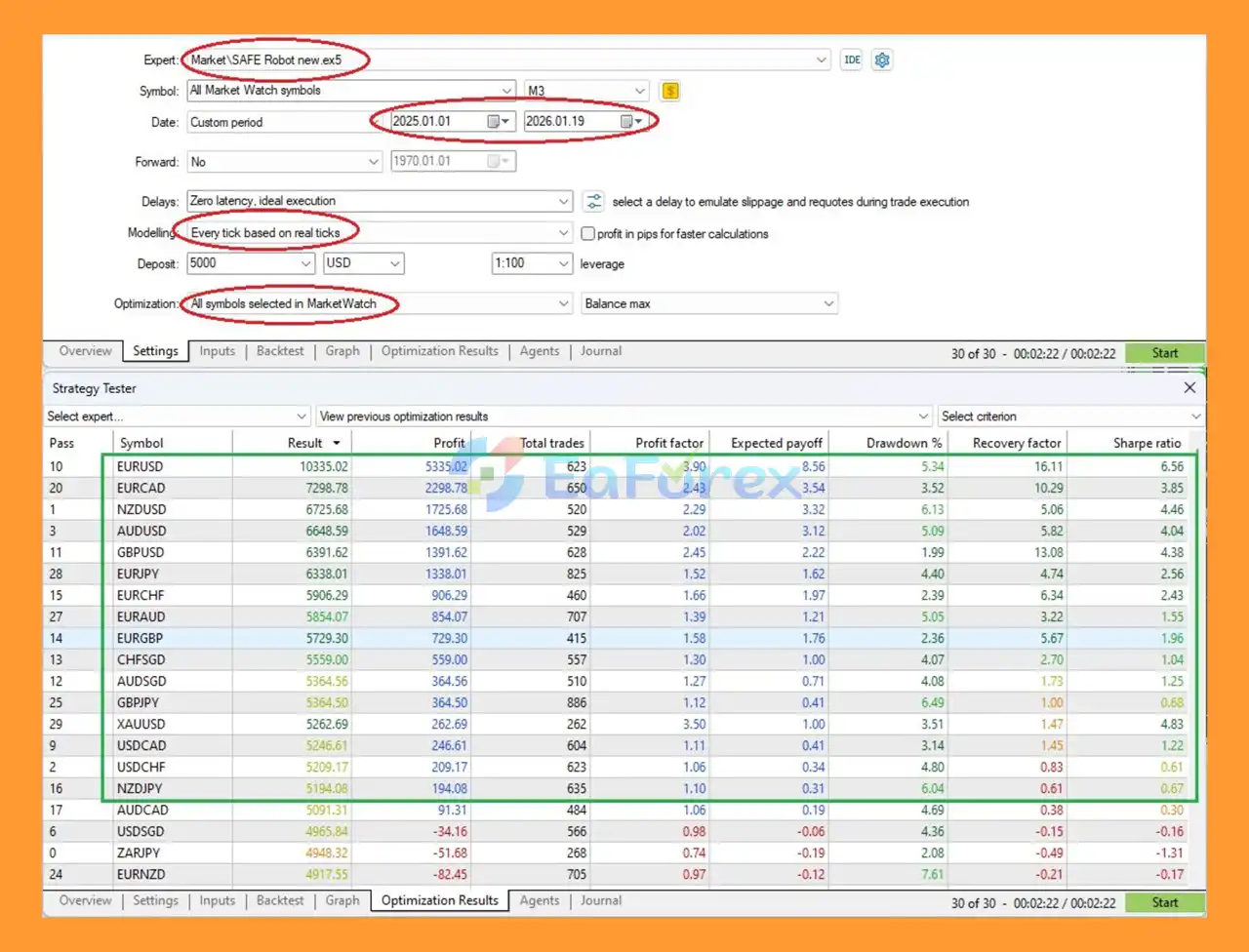Sort by Profit factor column header
Viewport: 1249px width, 952px height.
pyautogui.click(x=668, y=443)
